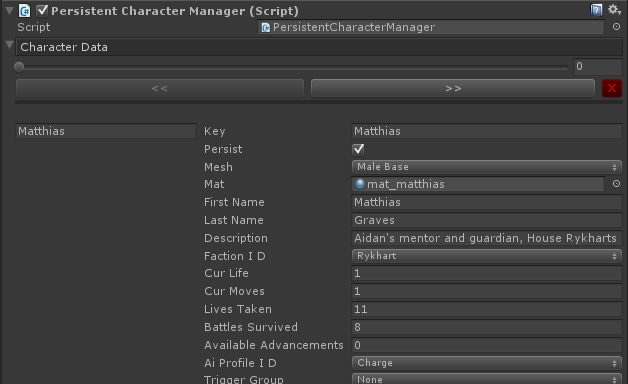Screen dimensions: 628x384
Task: Delete current character with red X button
Action: click(x=612, y=88)
